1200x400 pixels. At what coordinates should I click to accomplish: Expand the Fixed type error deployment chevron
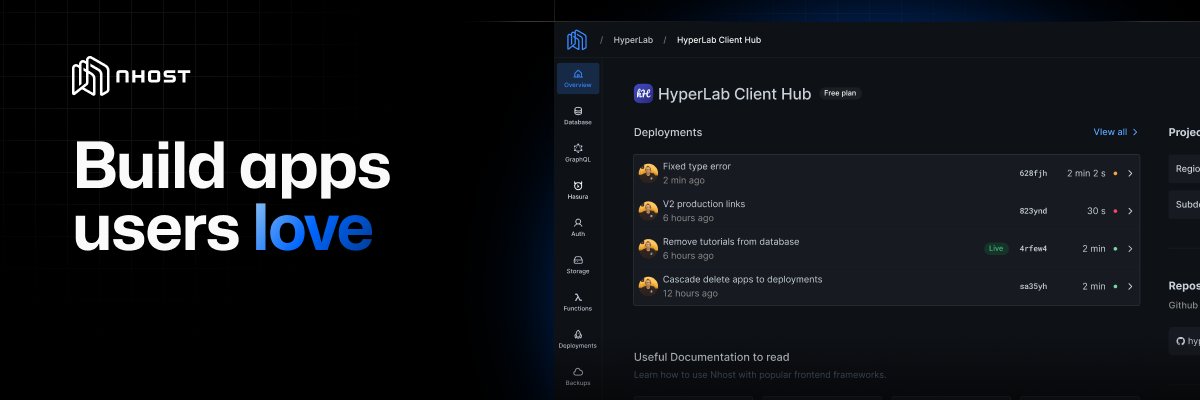pos(1130,173)
